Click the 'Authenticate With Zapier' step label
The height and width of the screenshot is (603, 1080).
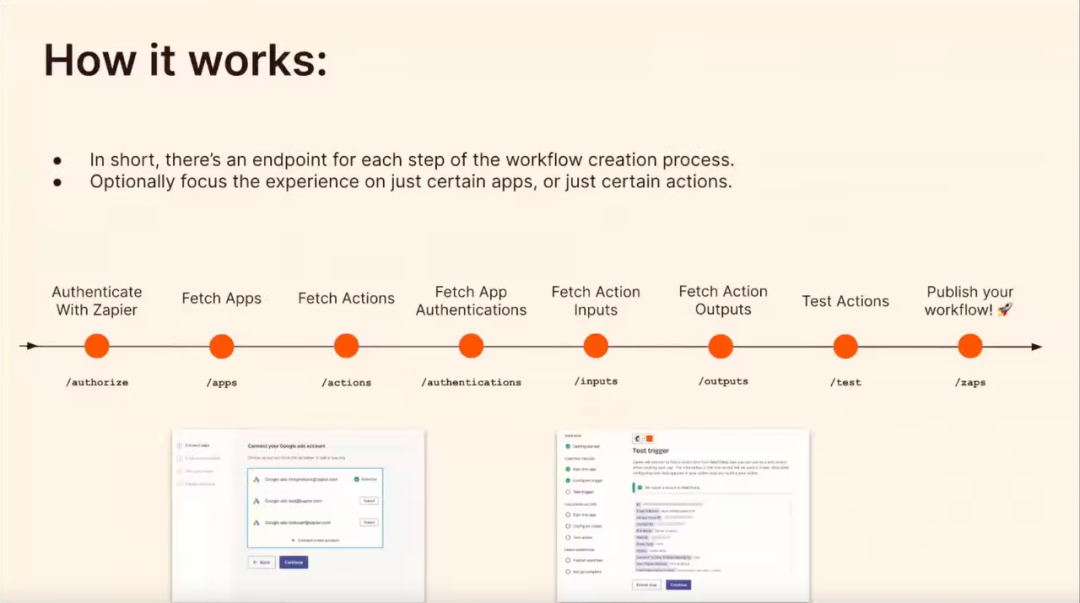pos(97,301)
